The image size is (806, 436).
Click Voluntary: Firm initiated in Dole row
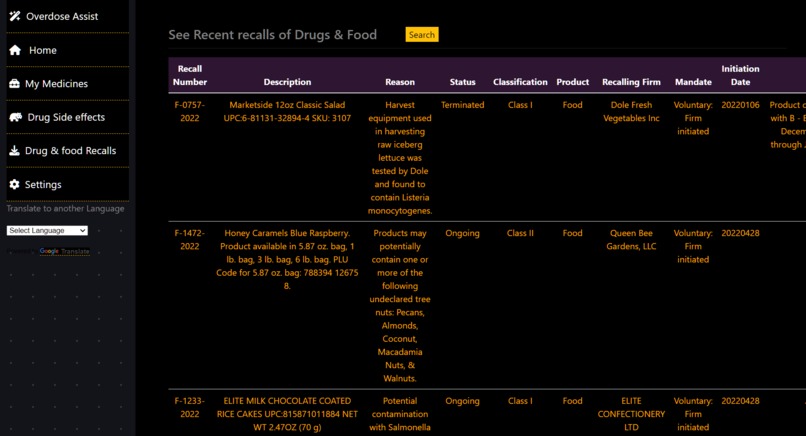coord(693,118)
